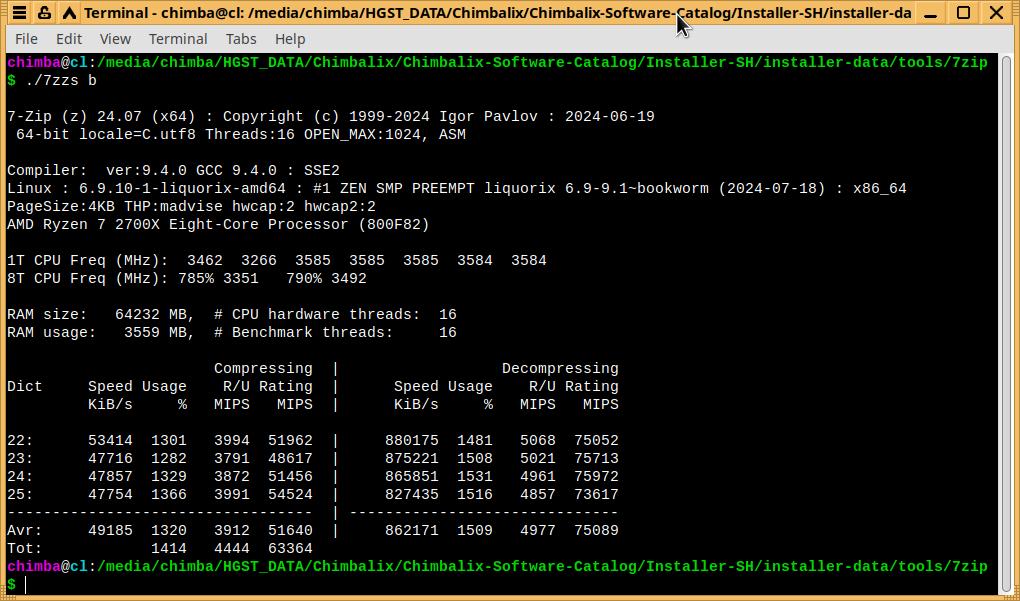Click '6.9.10-1-liquorix-amd64' kernel text
Viewport: 1020px width, 601px height.
(182, 189)
